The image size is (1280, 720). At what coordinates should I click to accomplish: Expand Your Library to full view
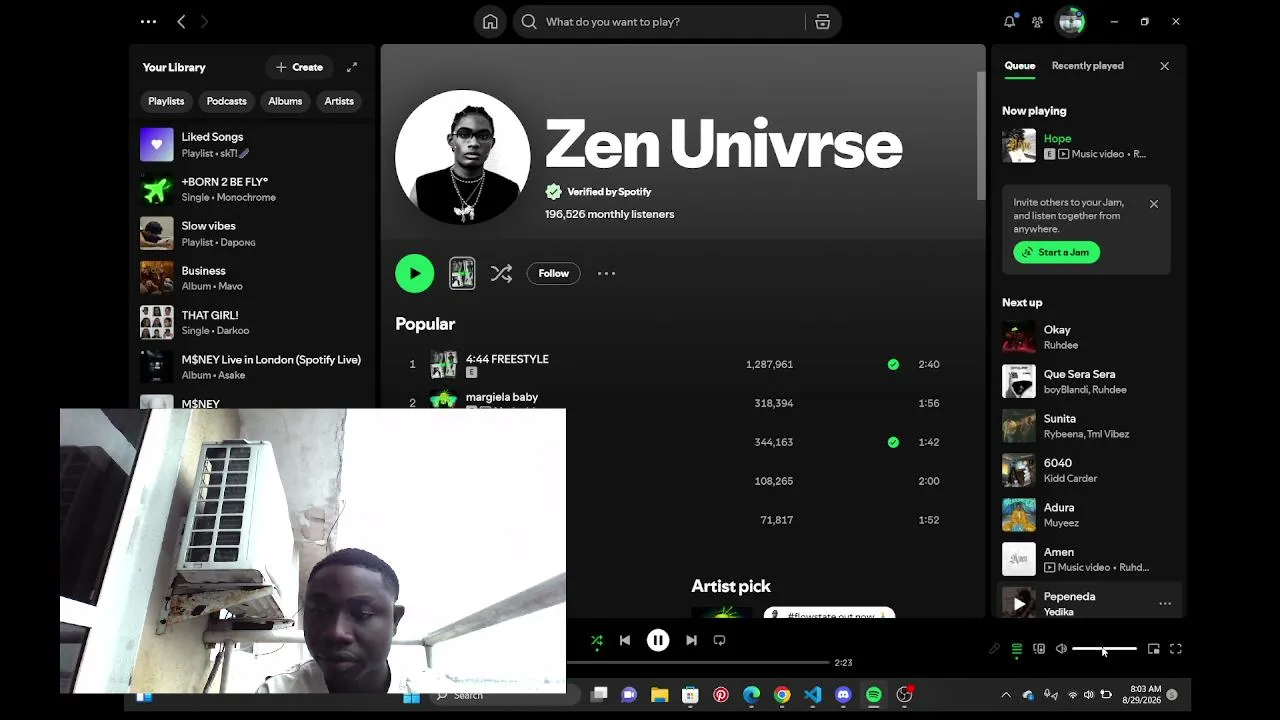(x=352, y=67)
